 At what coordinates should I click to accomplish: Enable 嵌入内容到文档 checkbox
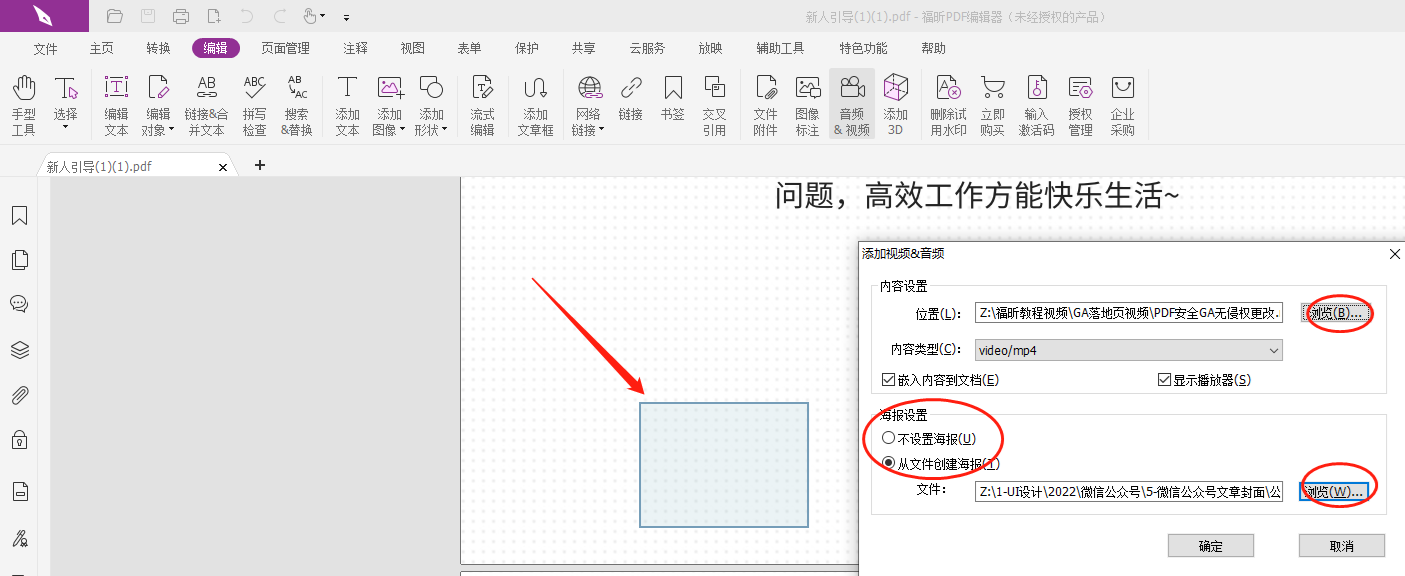[x=886, y=378]
